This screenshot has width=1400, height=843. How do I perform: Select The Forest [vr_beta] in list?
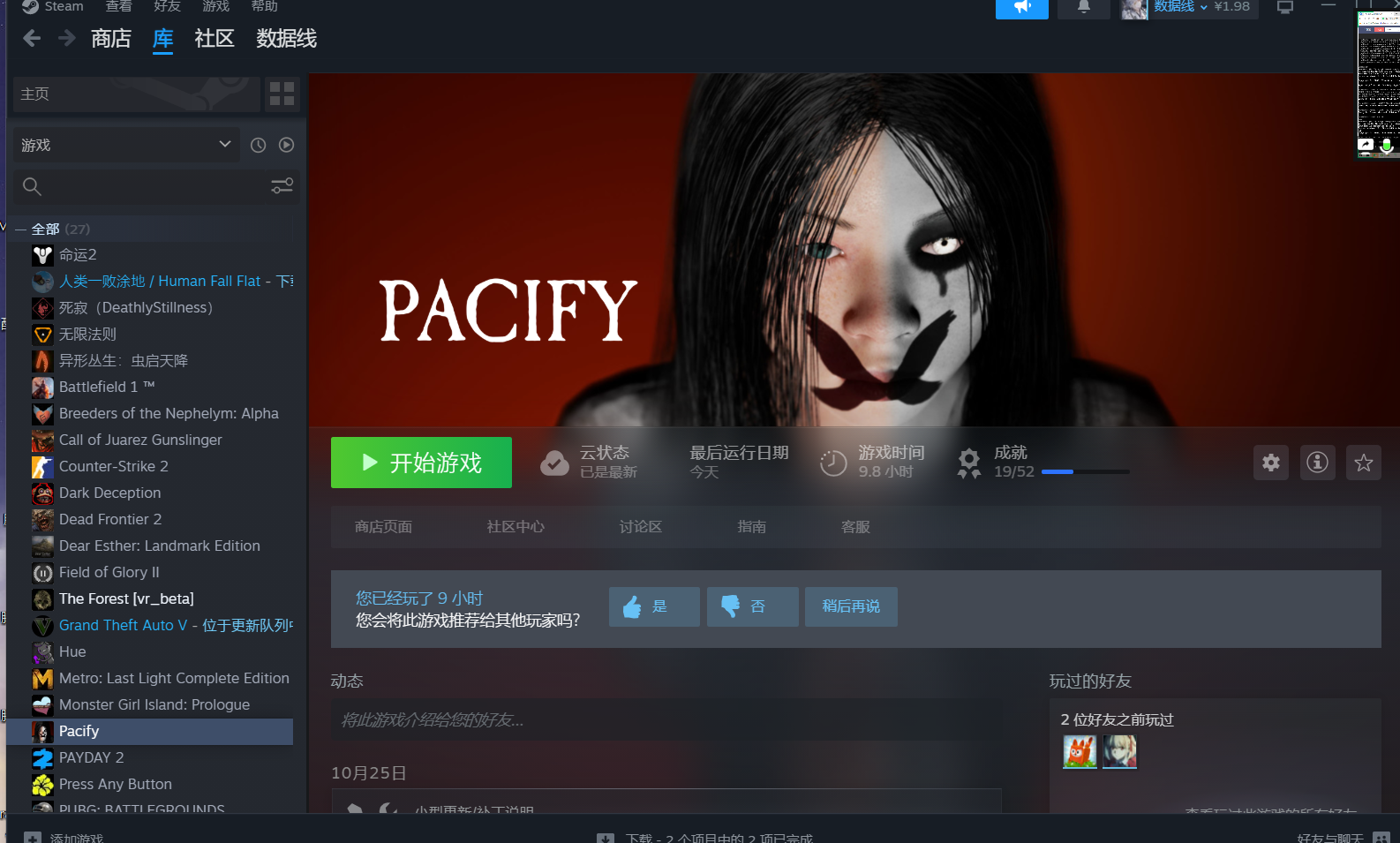(x=150, y=599)
